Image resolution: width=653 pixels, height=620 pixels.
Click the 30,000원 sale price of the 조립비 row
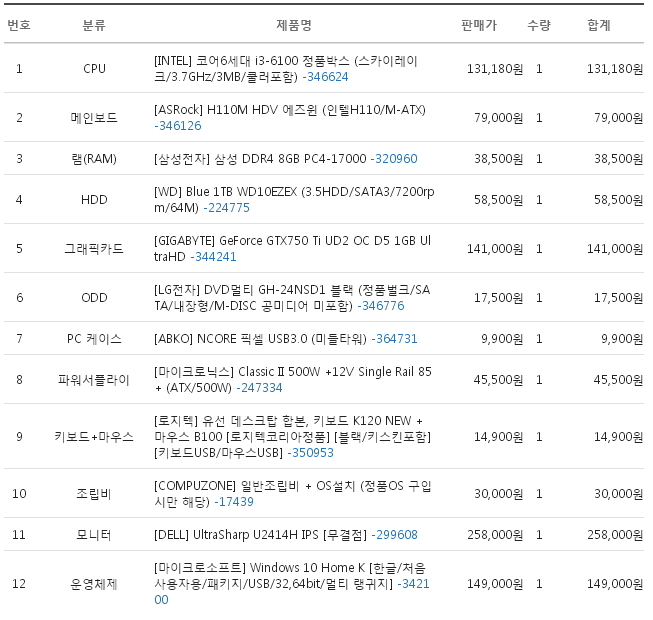498,494
